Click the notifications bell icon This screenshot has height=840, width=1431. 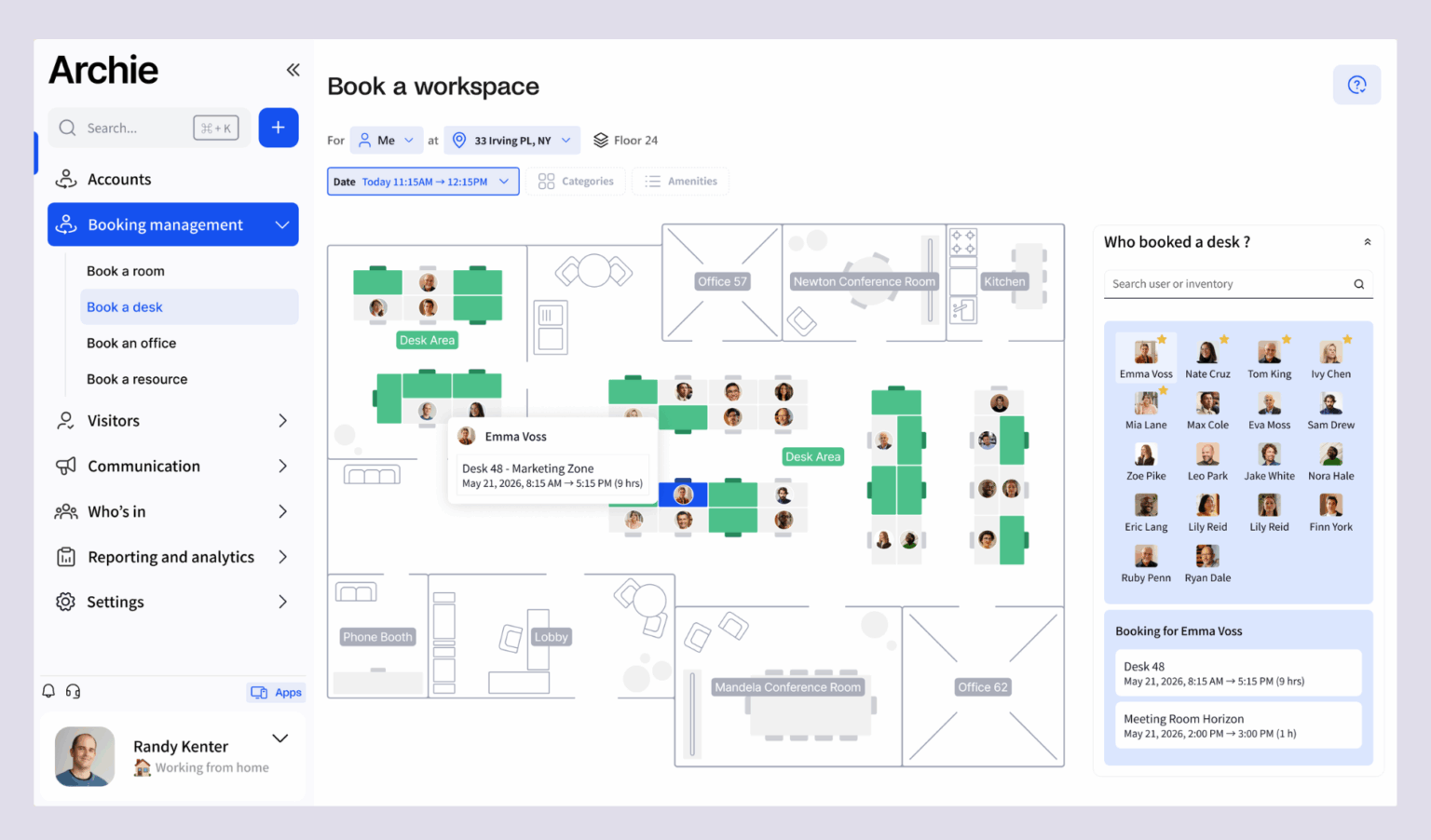pyautogui.click(x=48, y=691)
